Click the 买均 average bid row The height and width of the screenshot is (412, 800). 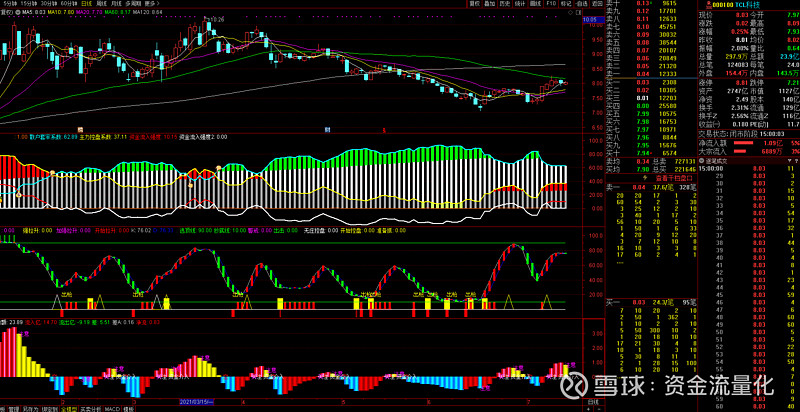[651, 169]
